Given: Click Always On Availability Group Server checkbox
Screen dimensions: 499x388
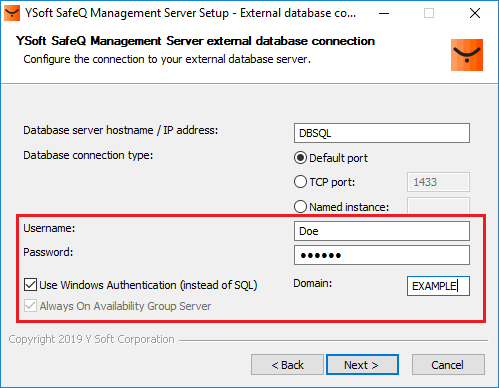Looking at the screenshot, I should (x=30, y=306).
